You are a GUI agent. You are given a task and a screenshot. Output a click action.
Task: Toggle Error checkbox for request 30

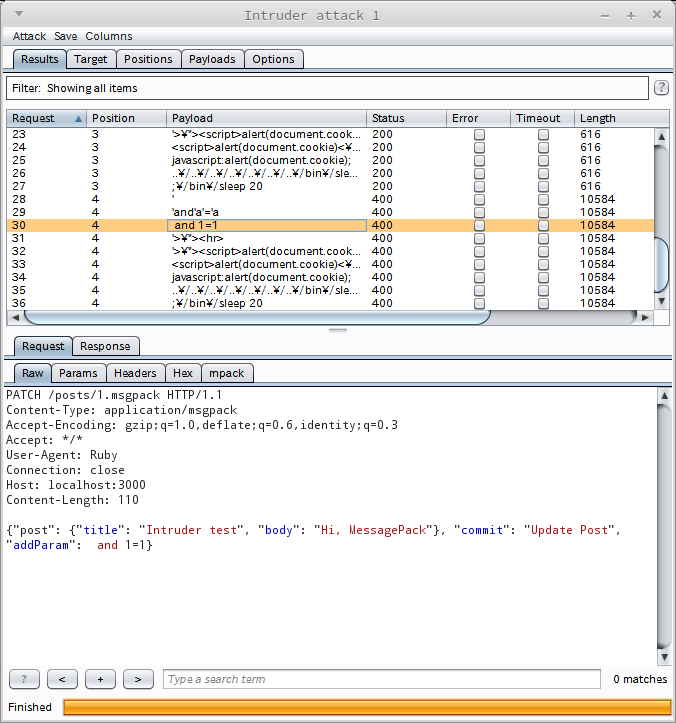[x=479, y=225]
